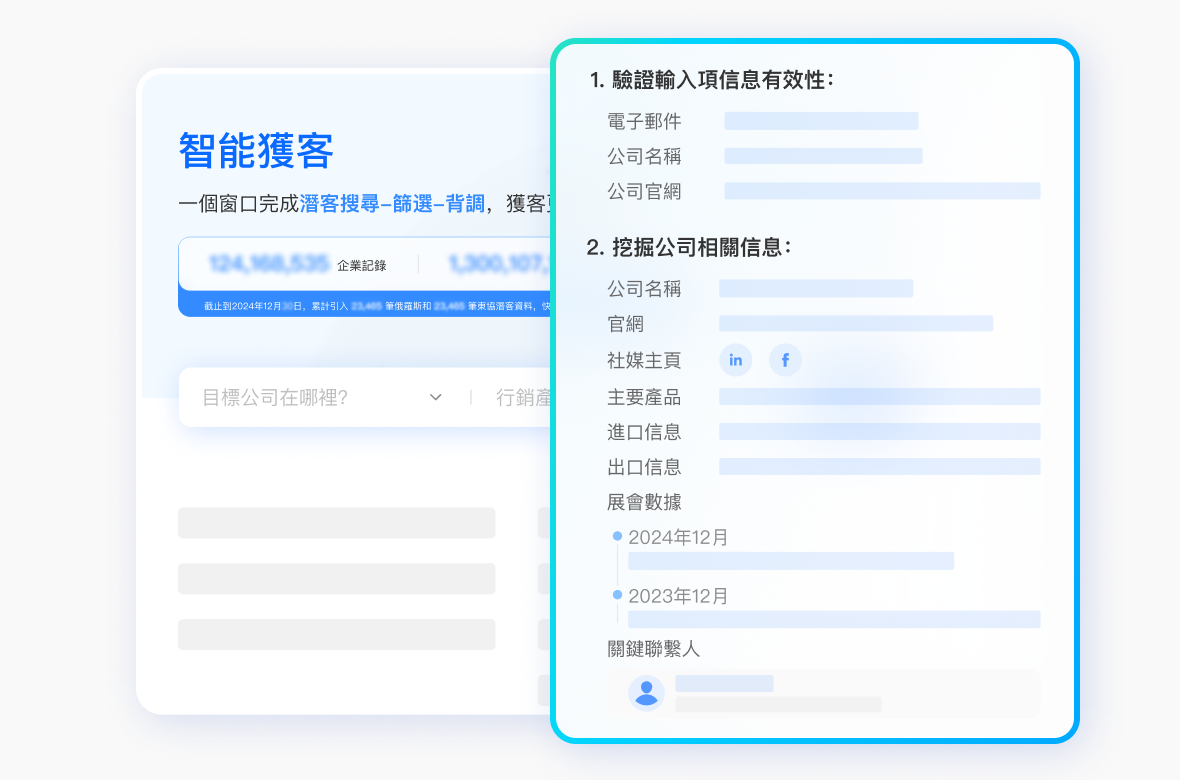Select the contact person avatar icon under 關鍵聯繫人
1180x780 pixels.
click(646, 692)
